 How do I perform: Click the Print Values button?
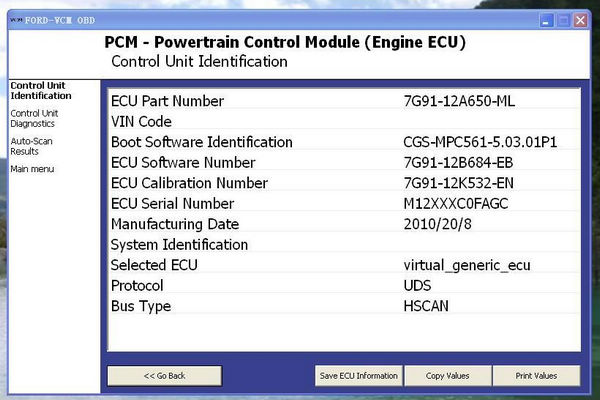click(536, 376)
